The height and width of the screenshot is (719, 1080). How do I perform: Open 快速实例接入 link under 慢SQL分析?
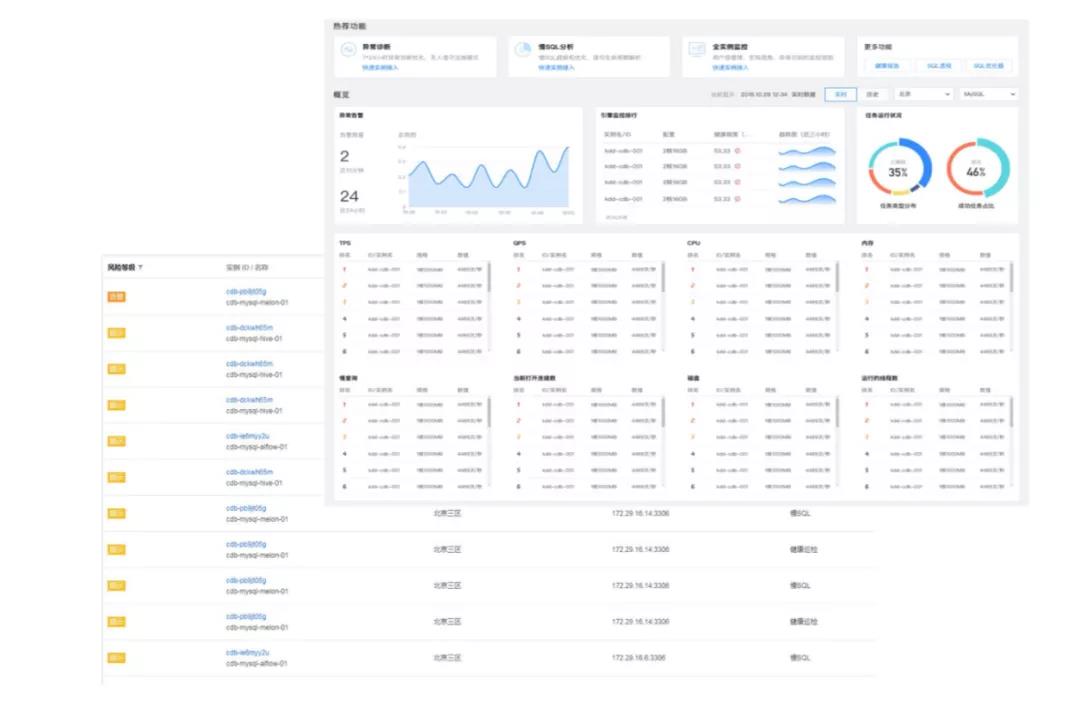(x=556, y=67)
